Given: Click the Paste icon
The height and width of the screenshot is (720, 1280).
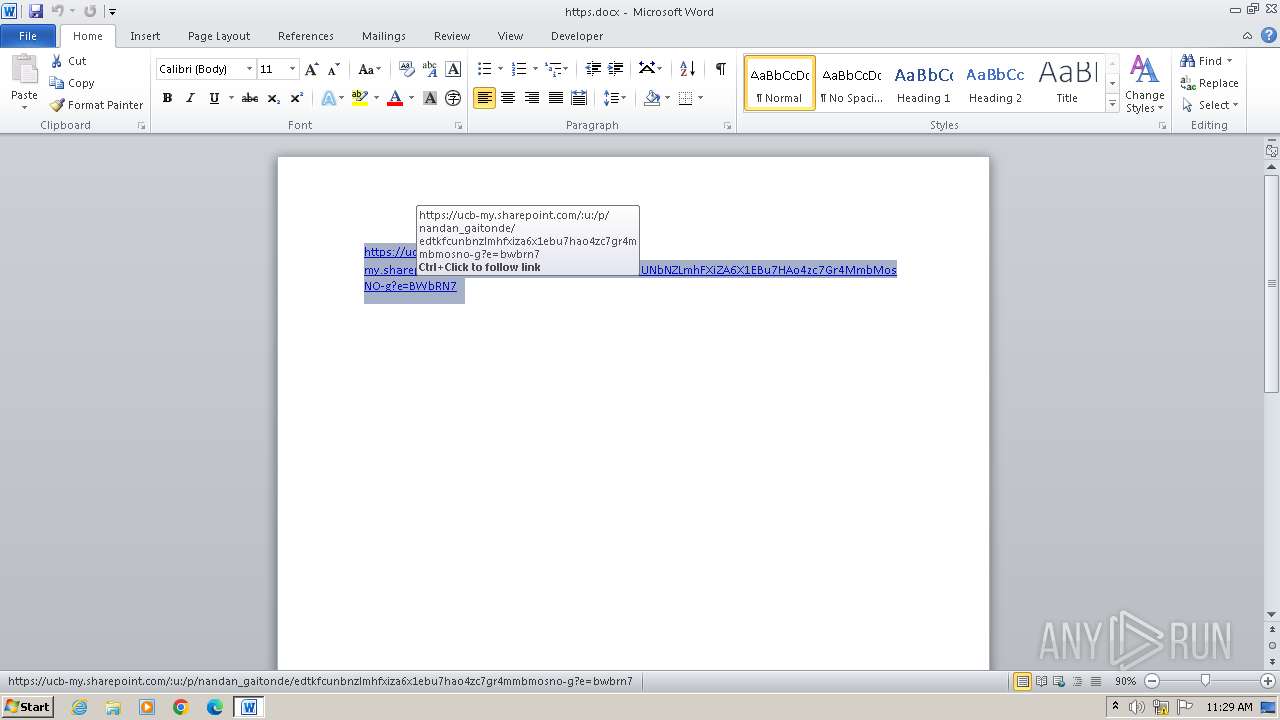Looking at the screenshot, I should click(x=24, y=72).
